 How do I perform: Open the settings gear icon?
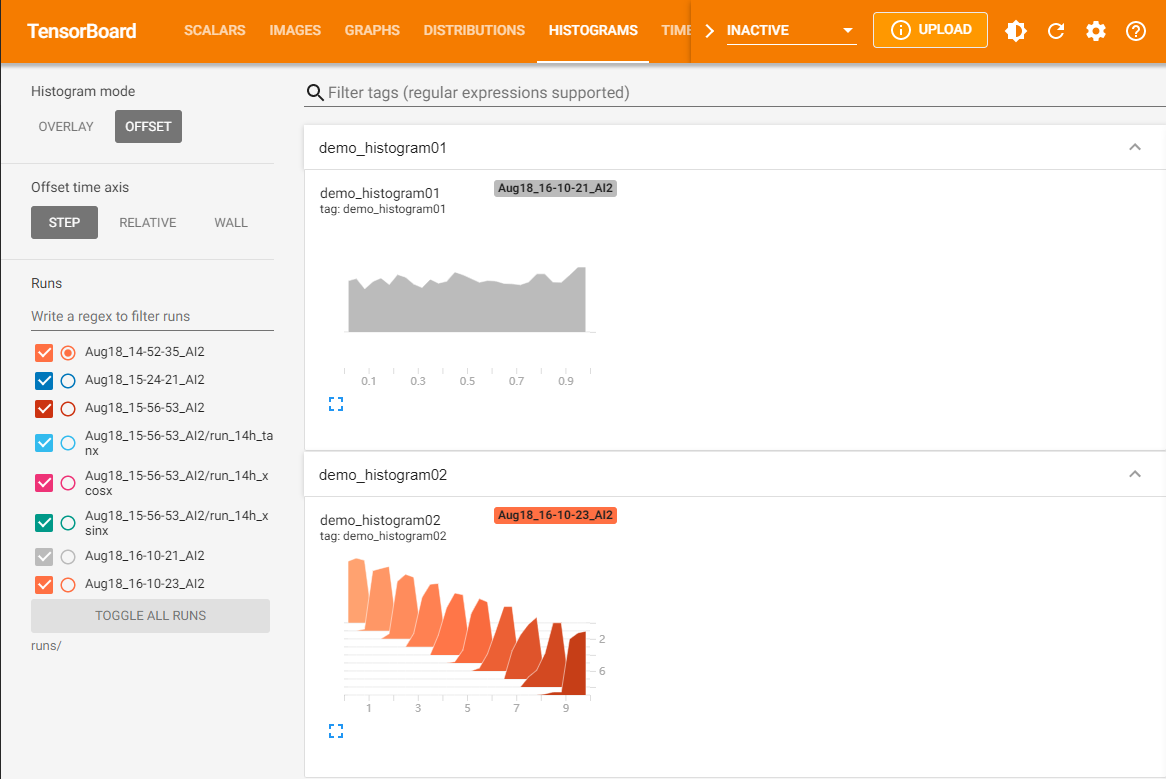[x=1096, y=31]
